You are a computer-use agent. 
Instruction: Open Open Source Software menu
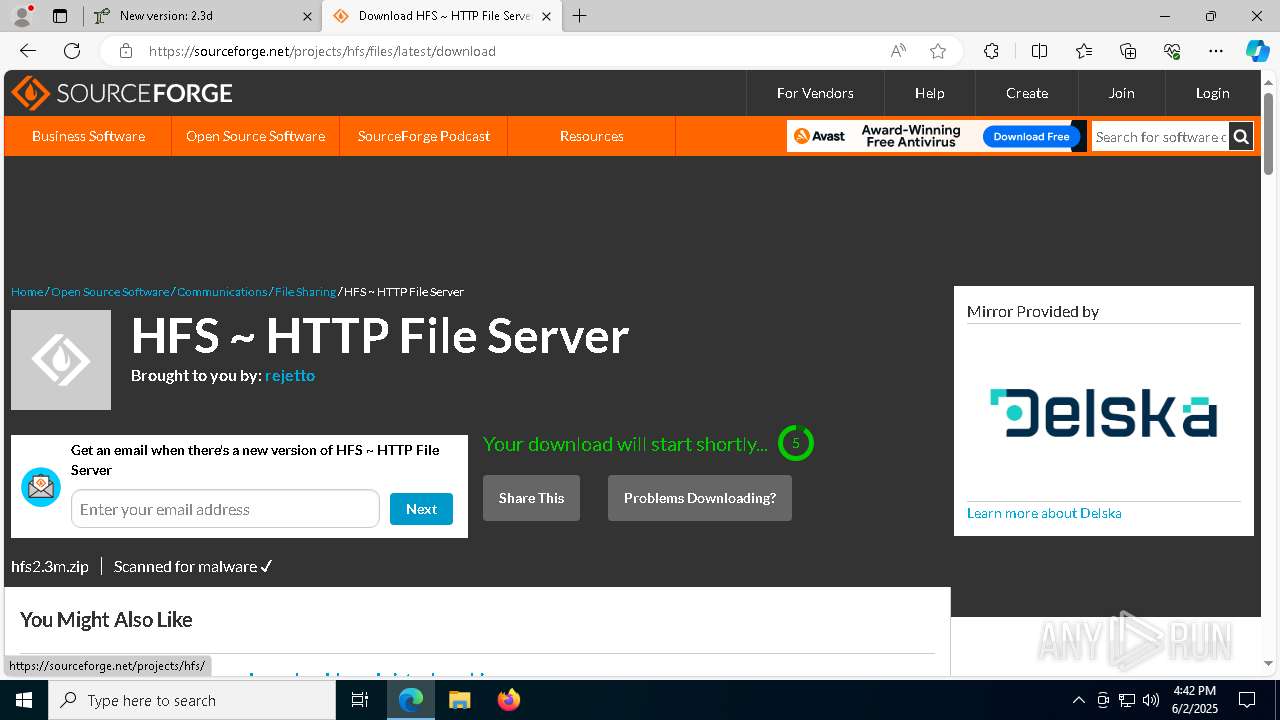255,136
